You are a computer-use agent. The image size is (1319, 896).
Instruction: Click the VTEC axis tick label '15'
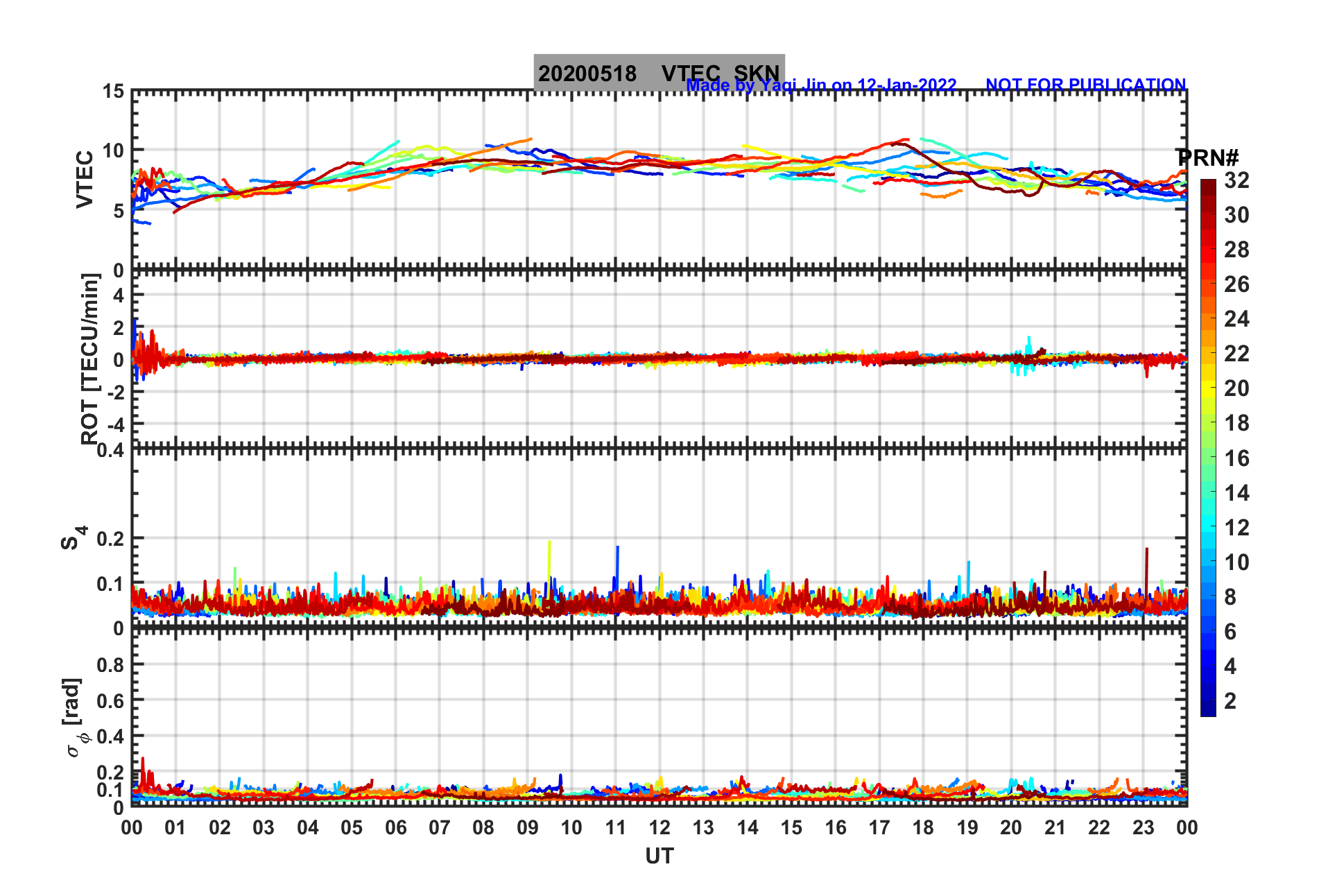(x=113, y=92)
